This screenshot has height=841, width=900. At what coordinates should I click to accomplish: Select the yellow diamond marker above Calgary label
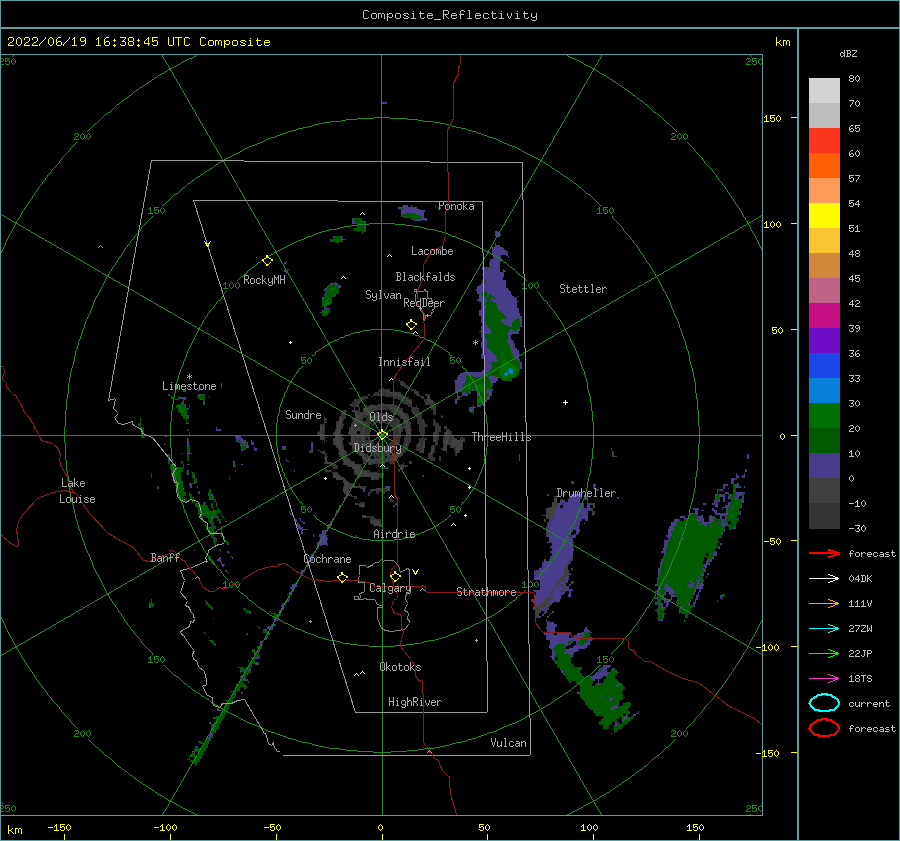pos(395,576)
